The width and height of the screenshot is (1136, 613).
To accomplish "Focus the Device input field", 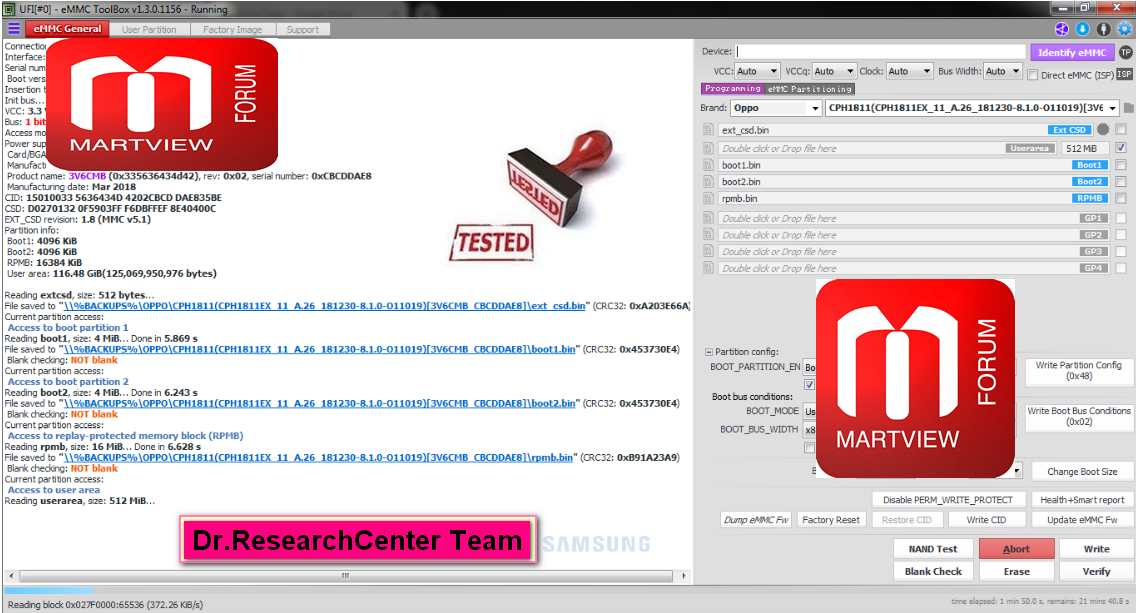I will [881, 51].
